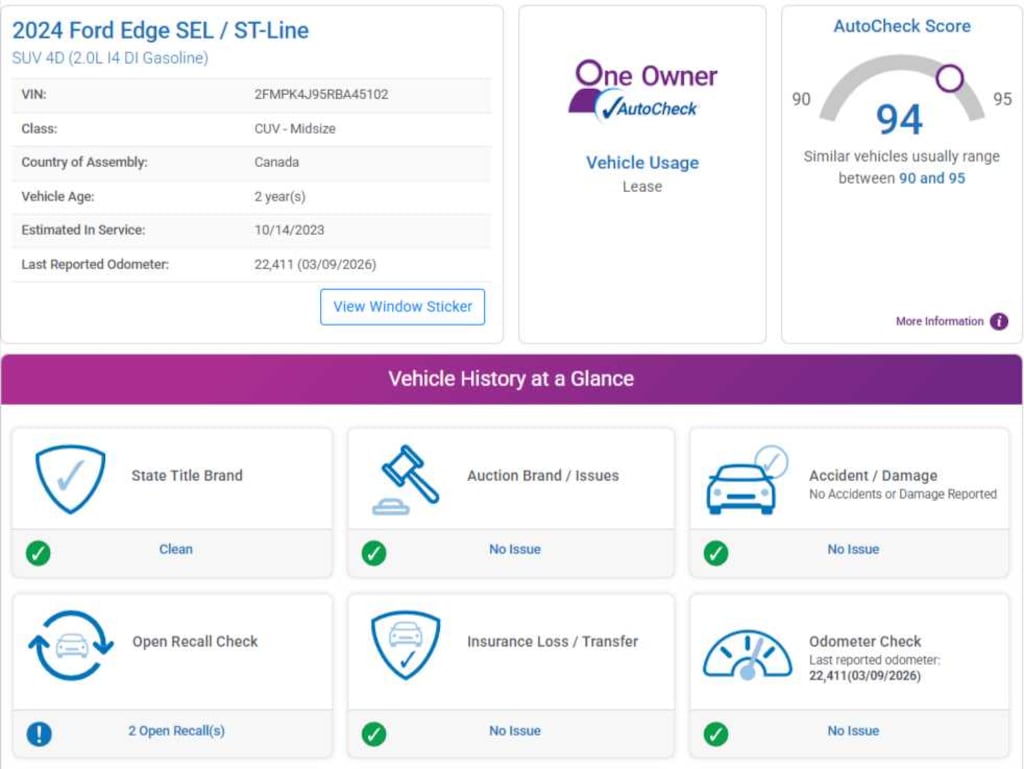Open the View Window Sticker button
Viewport: 1024px width, 769px height.
[x=402, y=307]
